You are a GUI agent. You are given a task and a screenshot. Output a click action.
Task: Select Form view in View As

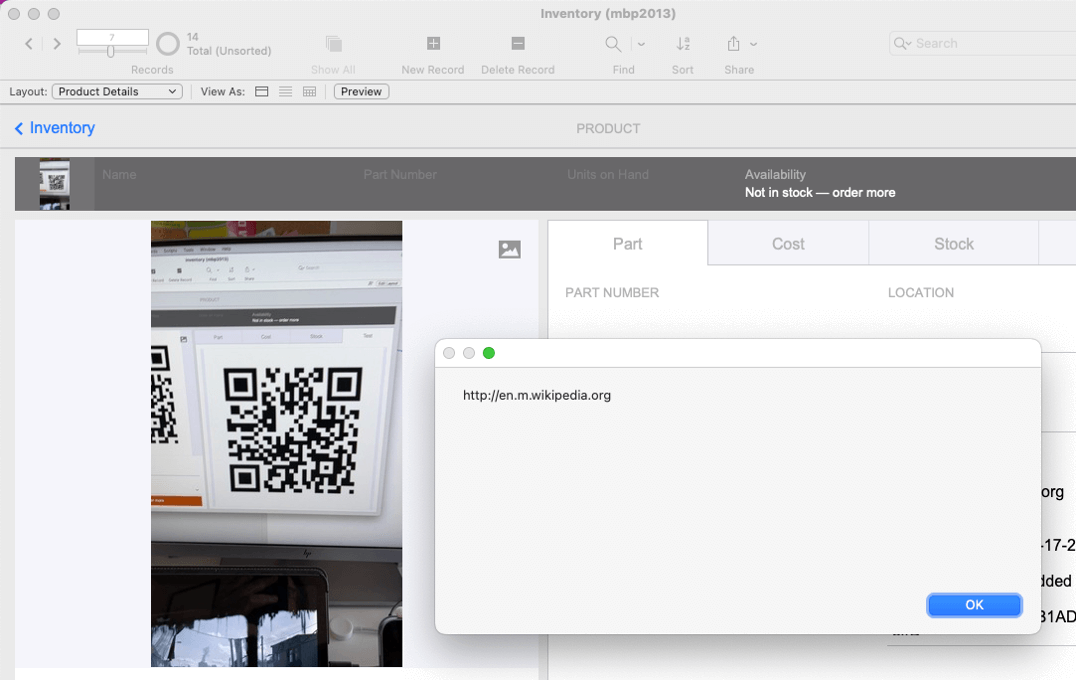(261, 91)
